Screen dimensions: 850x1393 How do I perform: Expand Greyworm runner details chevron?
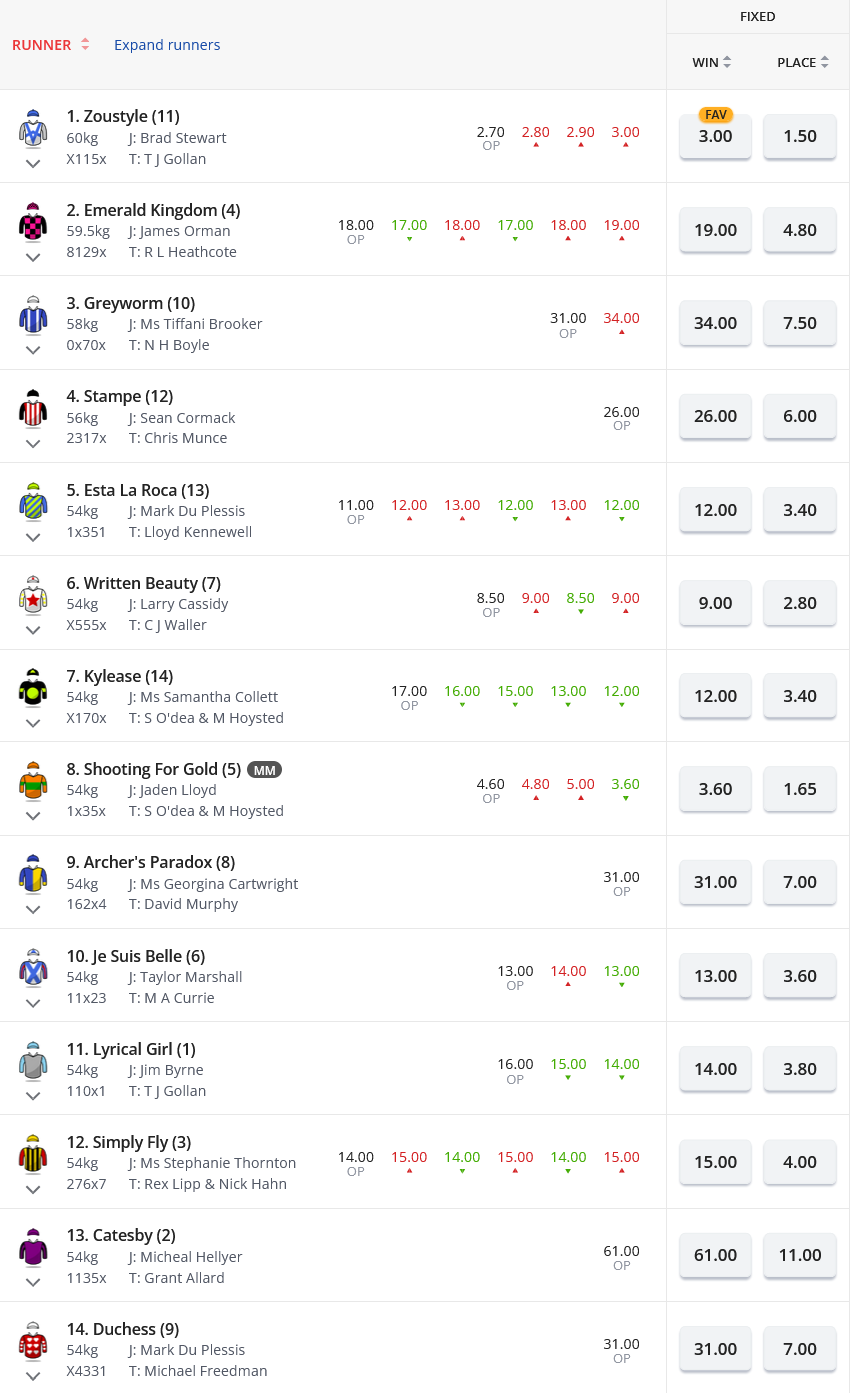[33, 350]
